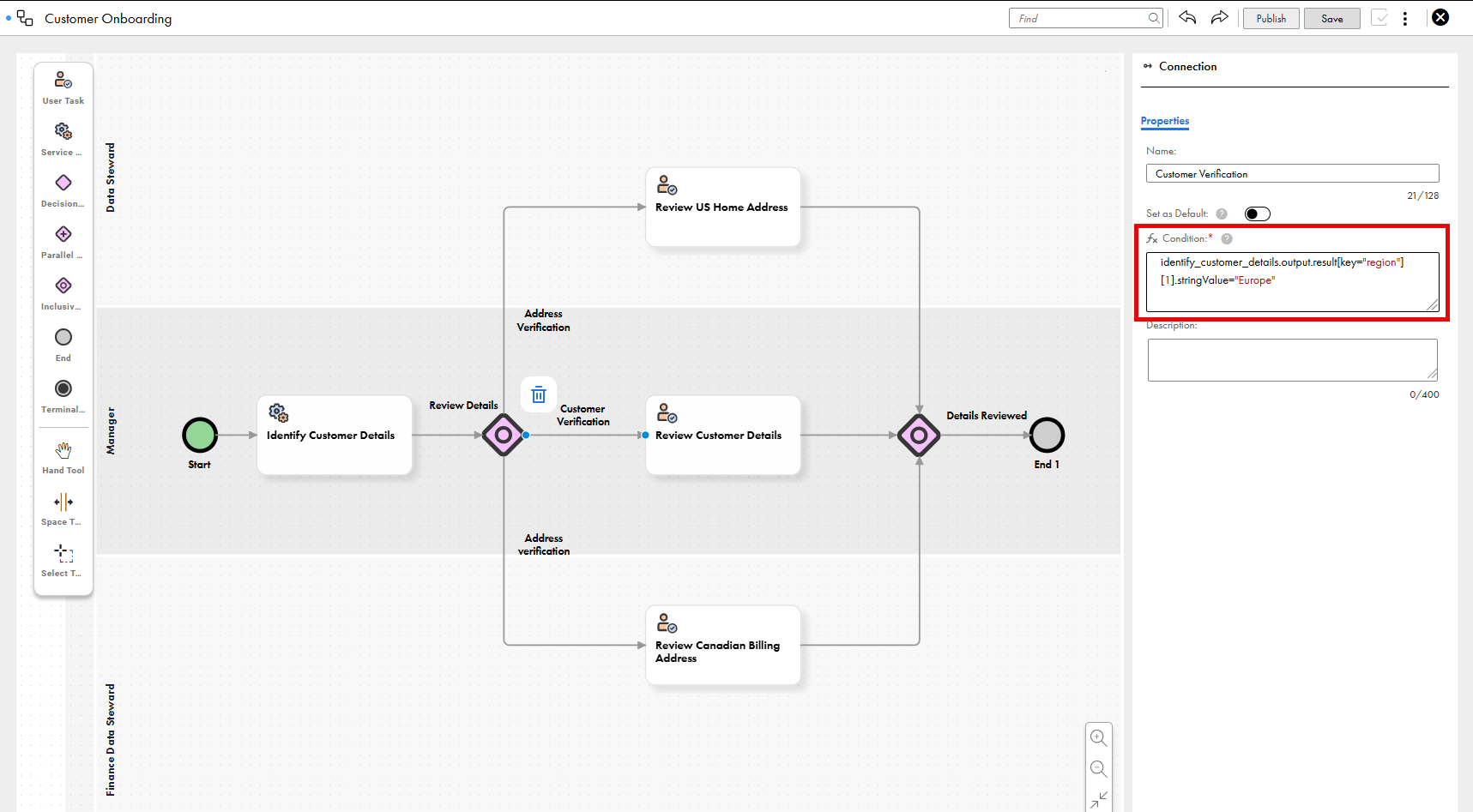The height and width of the screenshot is (812, 1473).
Task: Select the Identify Customer Details task
Action: pyautogui.click(x=335, y=435)
